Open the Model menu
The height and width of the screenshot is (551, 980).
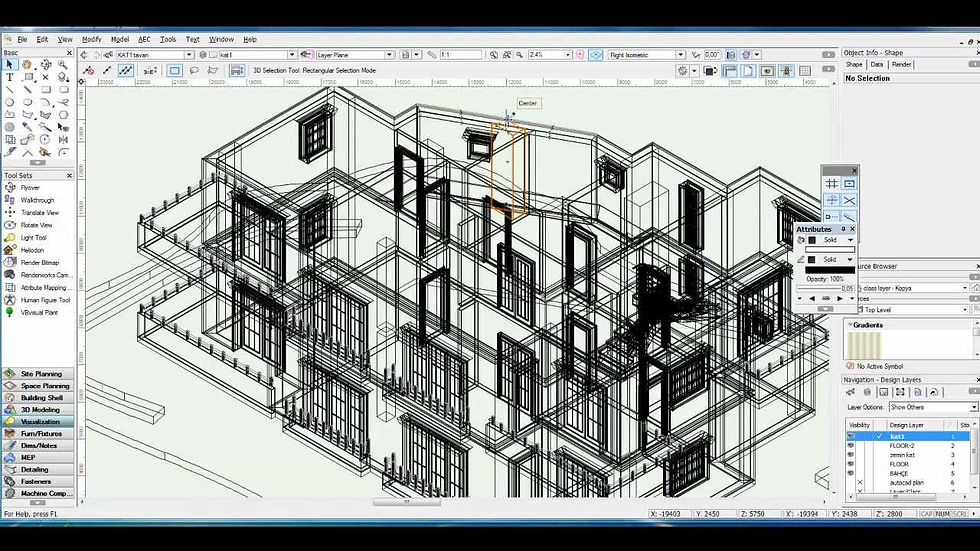coord(119,39)
